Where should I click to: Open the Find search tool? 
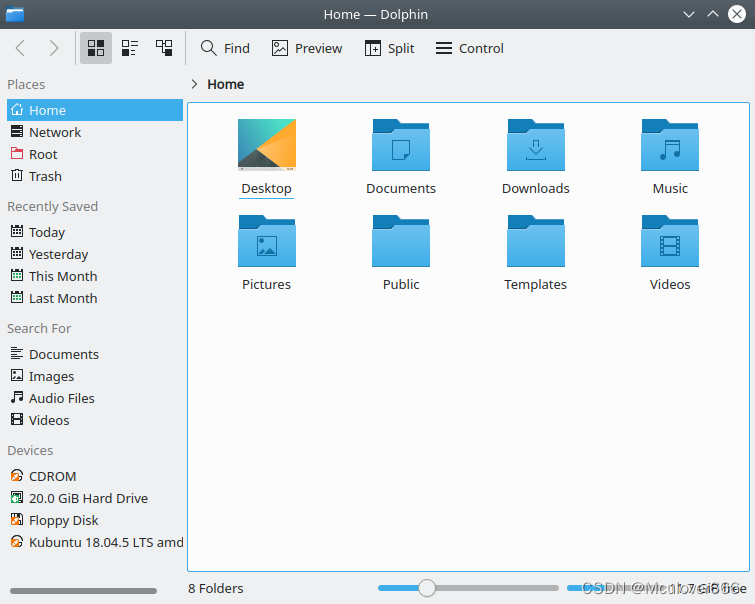point(225,48)
